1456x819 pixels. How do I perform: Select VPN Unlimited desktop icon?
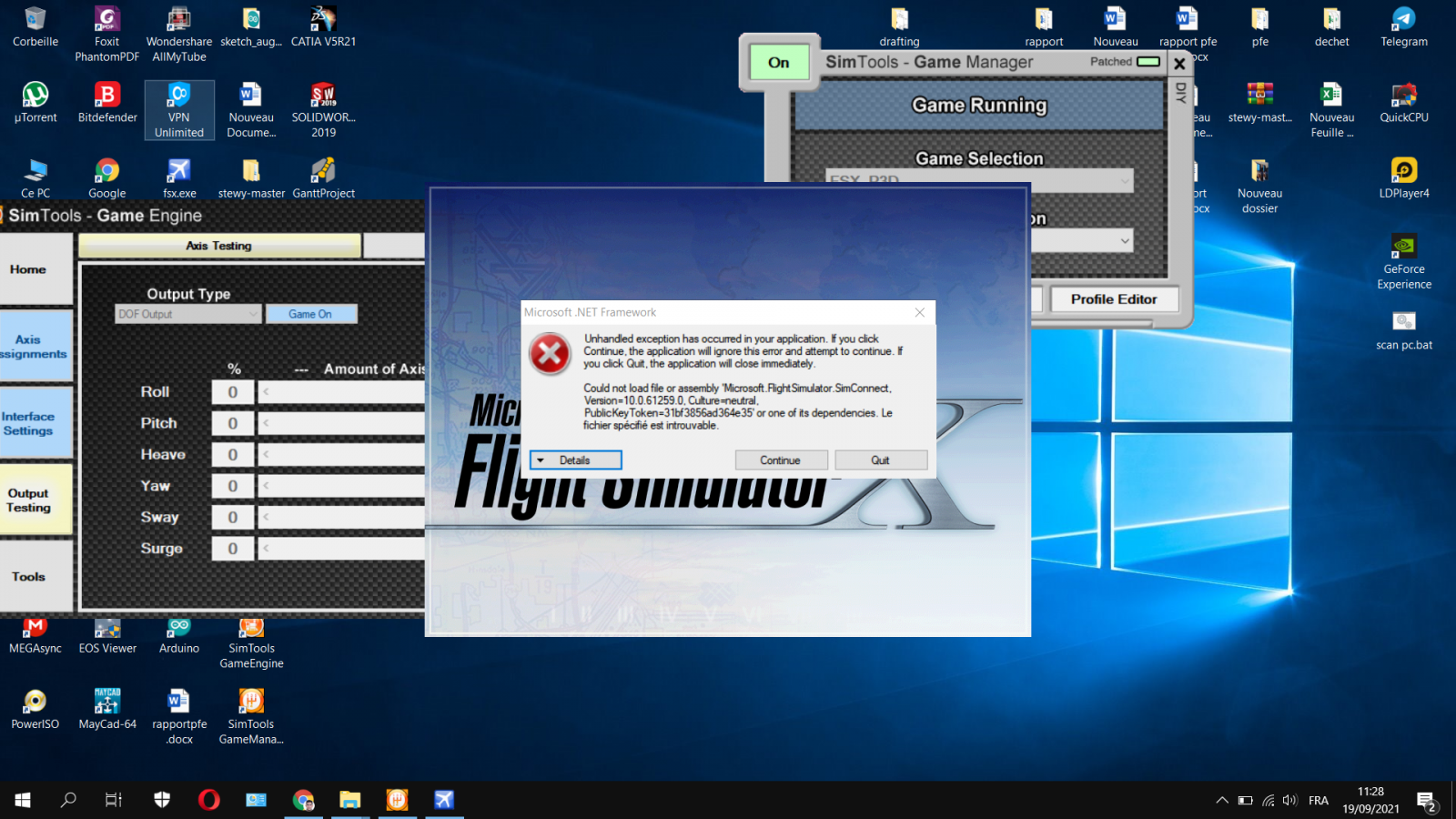point(179,110)
